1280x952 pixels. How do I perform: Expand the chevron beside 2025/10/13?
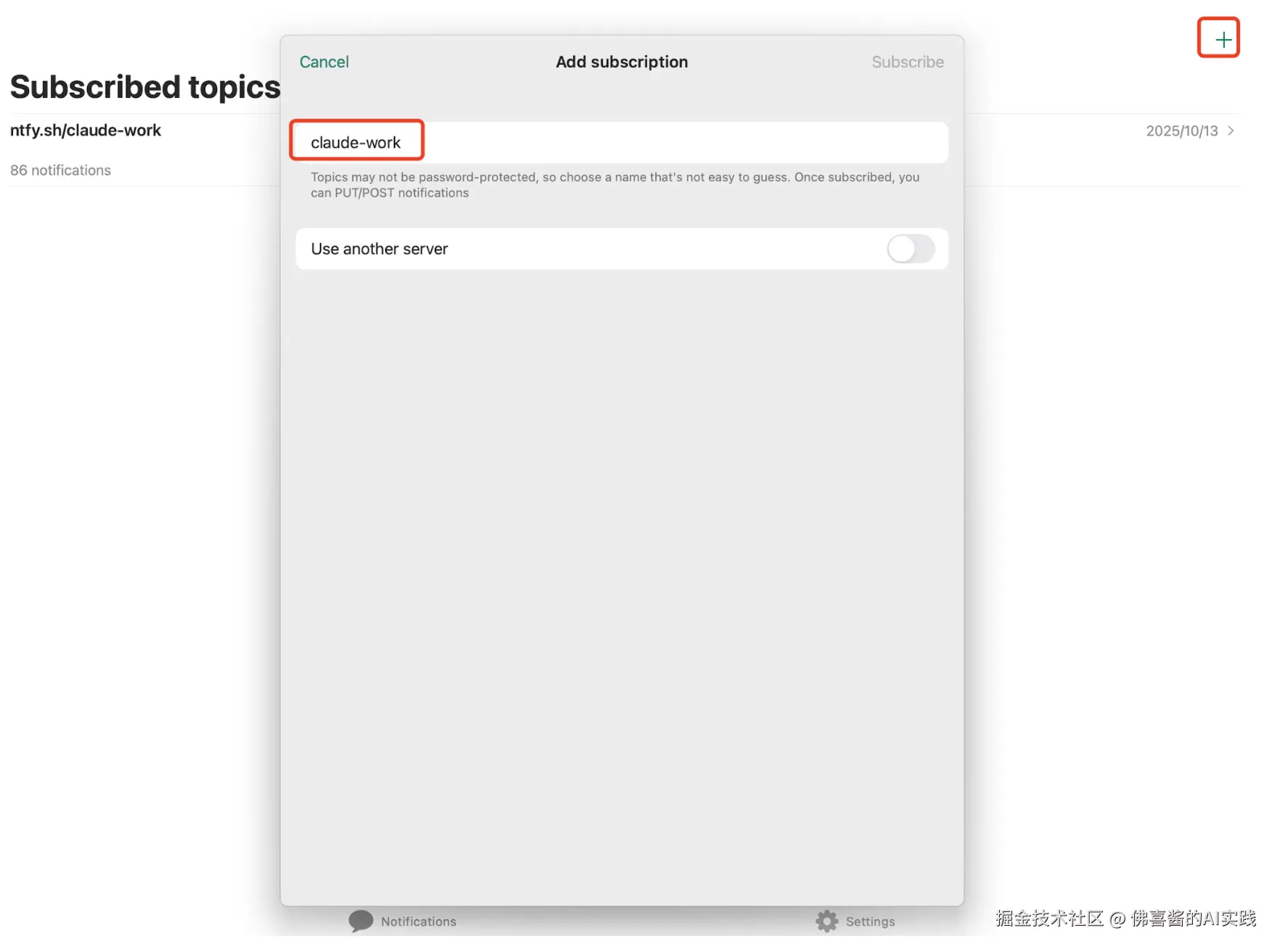(x=1231, y=131)
